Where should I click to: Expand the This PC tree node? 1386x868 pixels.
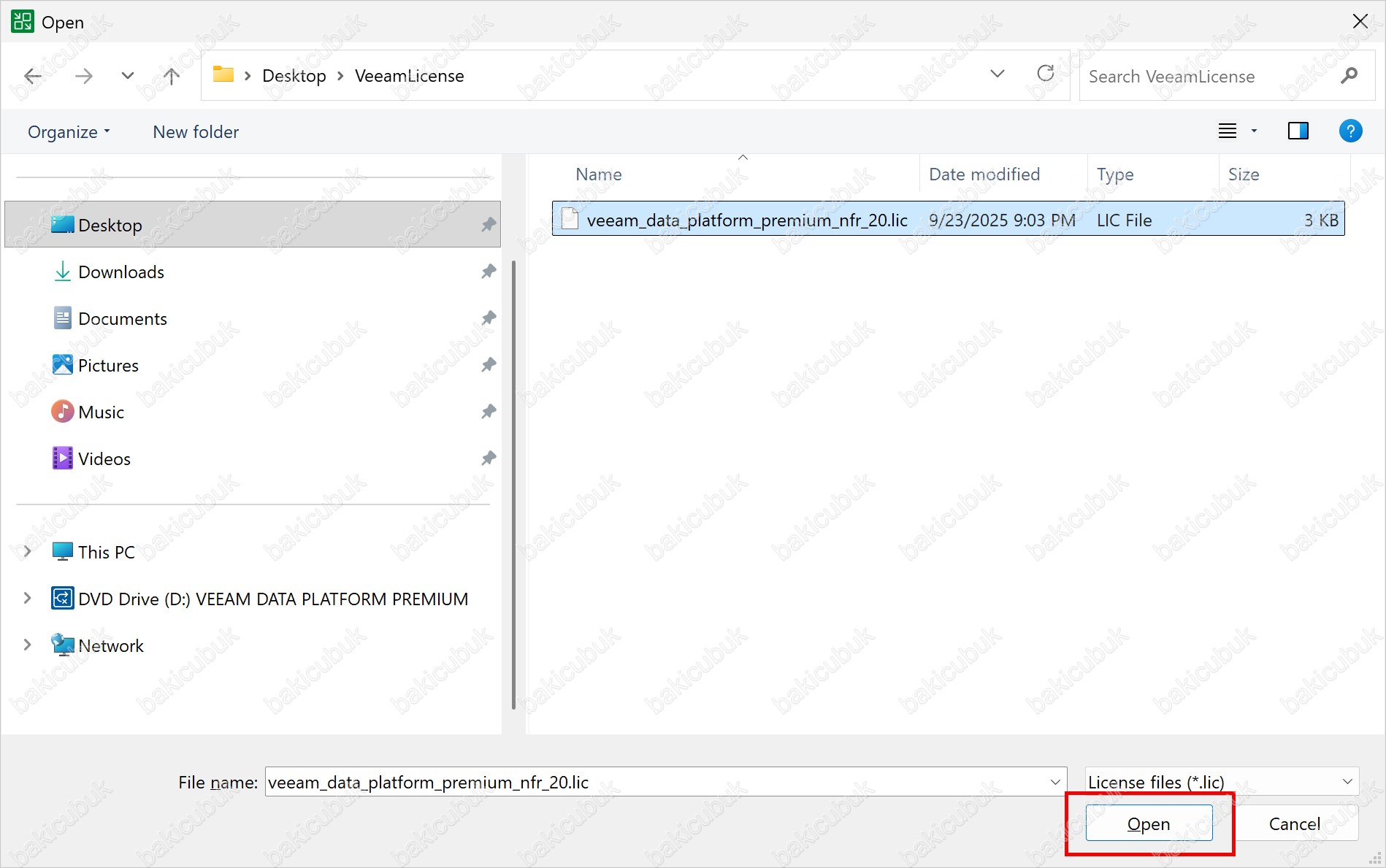pos(27,552)
